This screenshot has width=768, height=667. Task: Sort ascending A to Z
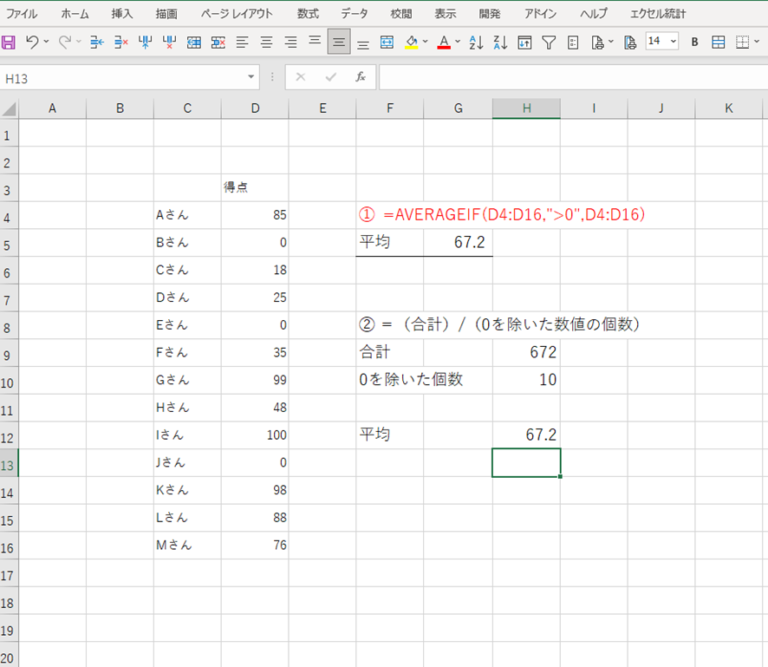pos(476,43)
